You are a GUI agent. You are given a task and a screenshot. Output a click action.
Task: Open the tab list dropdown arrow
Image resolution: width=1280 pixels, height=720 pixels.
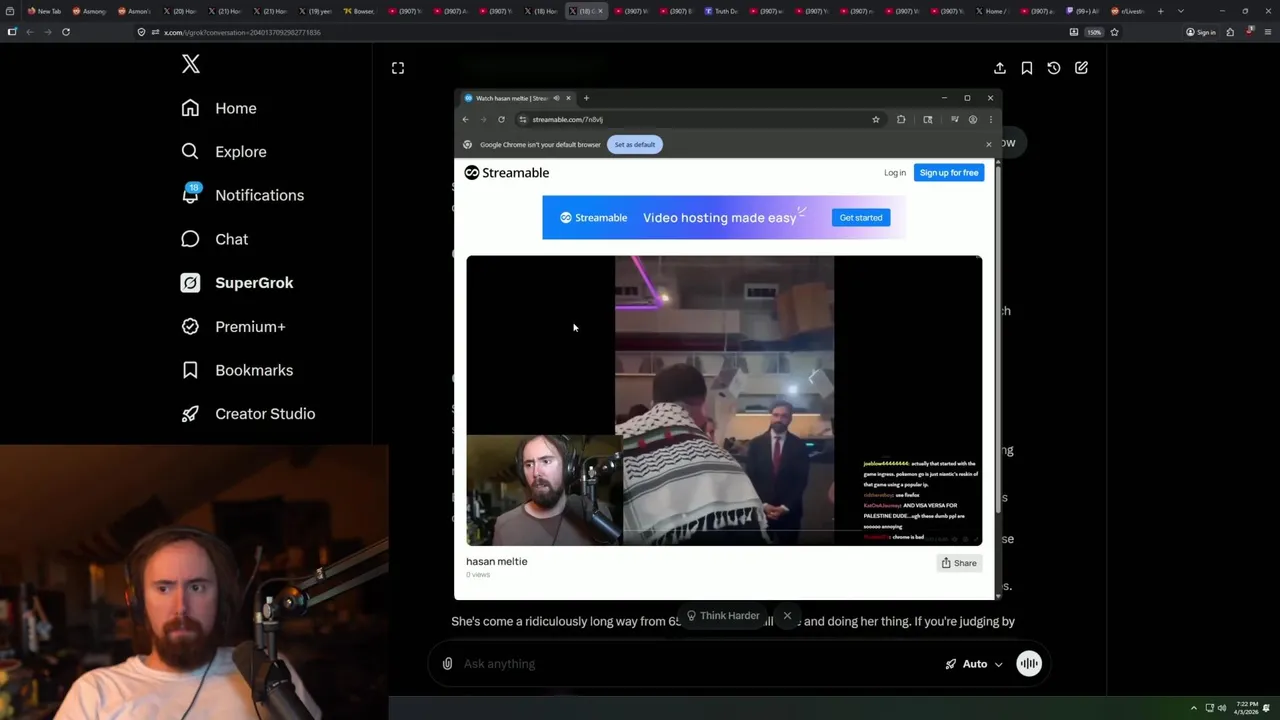pyautogui.click(x=1181, y=11)
